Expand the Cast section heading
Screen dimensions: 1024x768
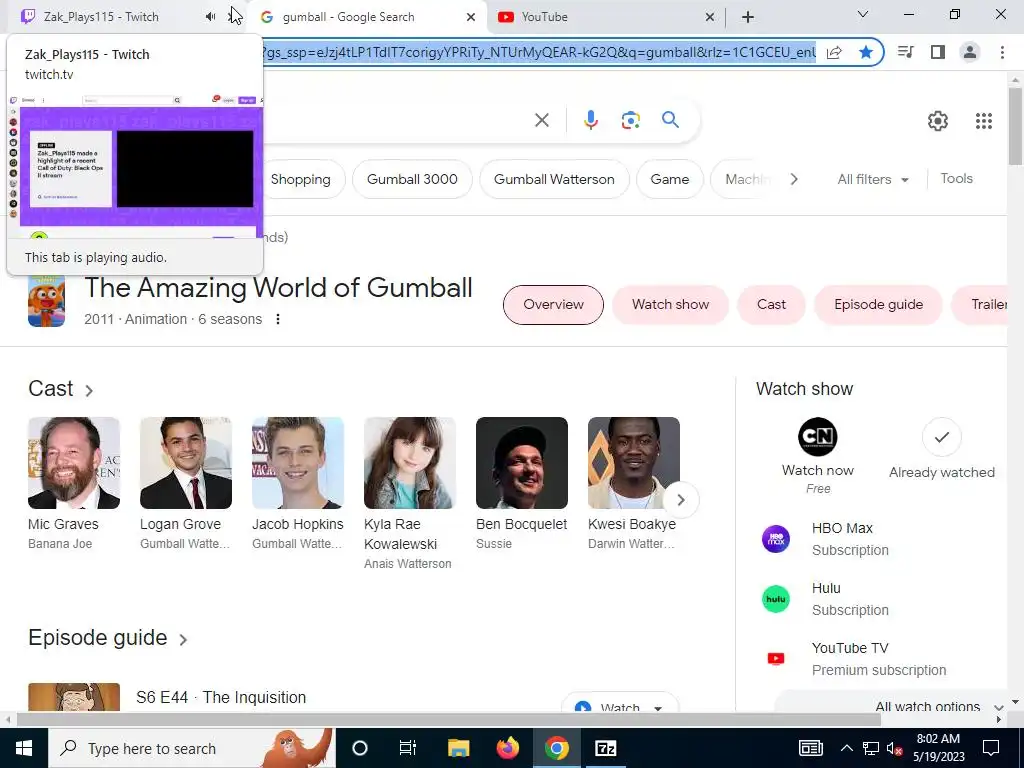[x=61, y=389]
